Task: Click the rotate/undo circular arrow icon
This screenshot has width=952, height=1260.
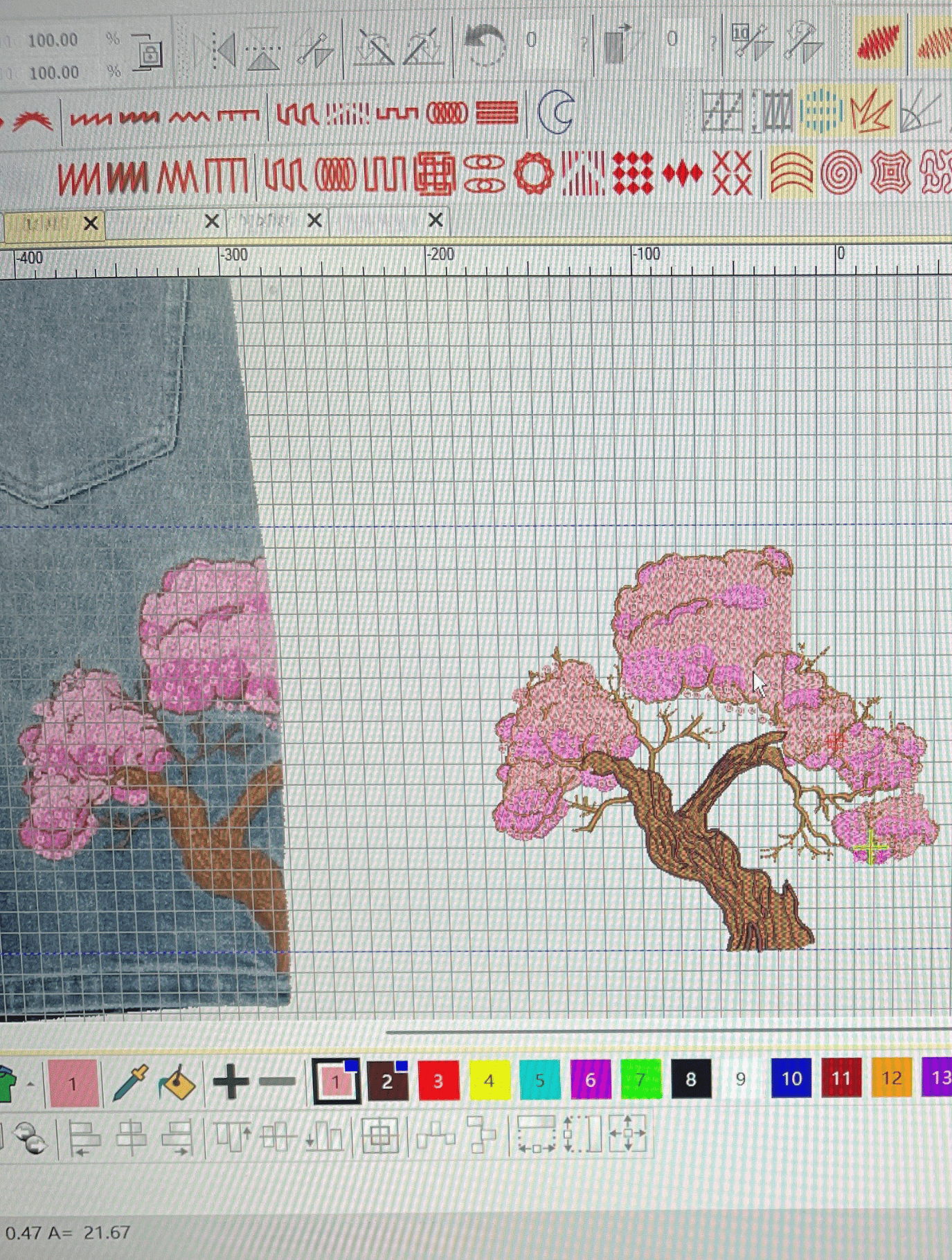Action: coord(485,44)
